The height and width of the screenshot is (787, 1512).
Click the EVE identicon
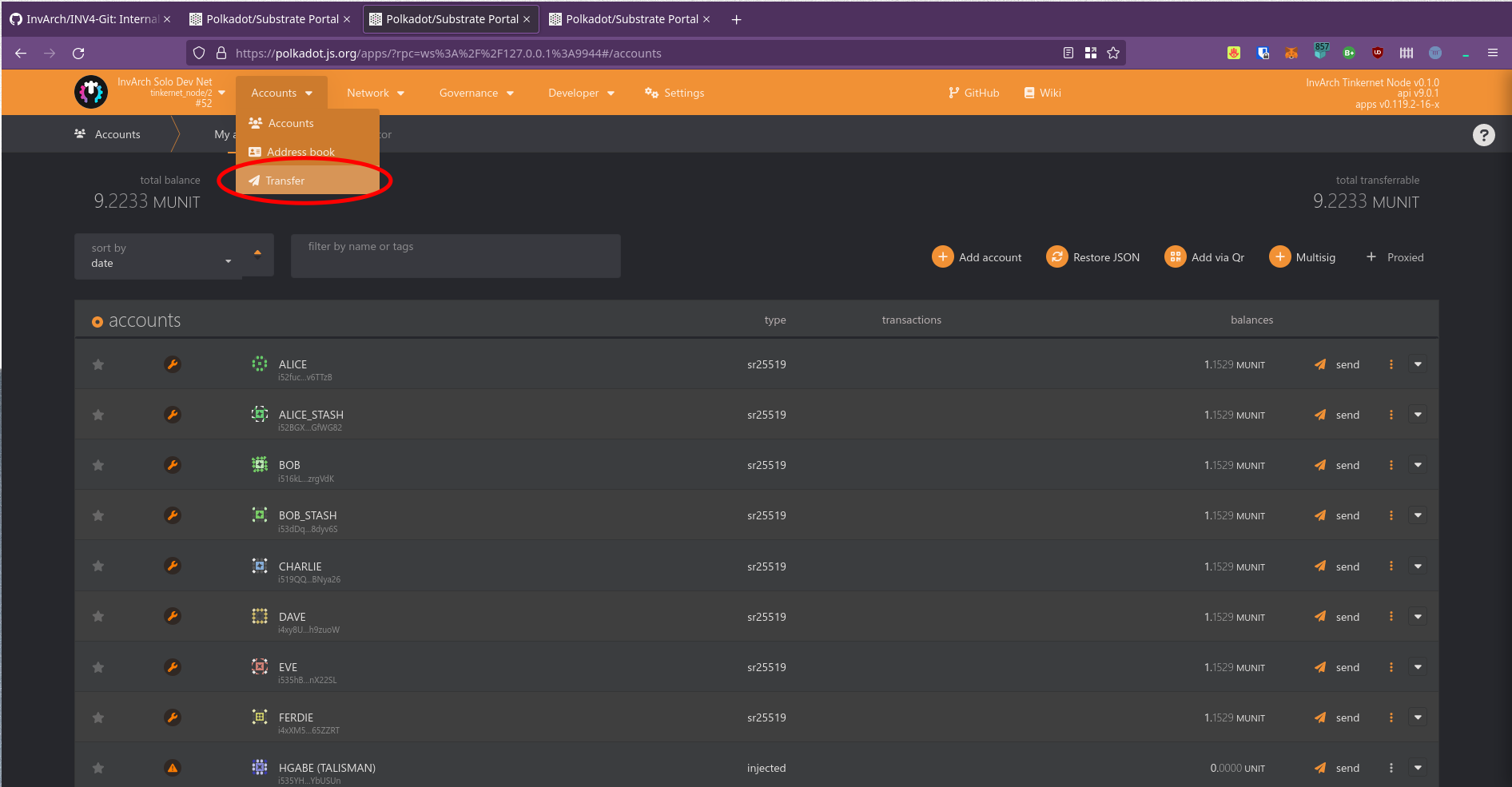tap(260, 666)
